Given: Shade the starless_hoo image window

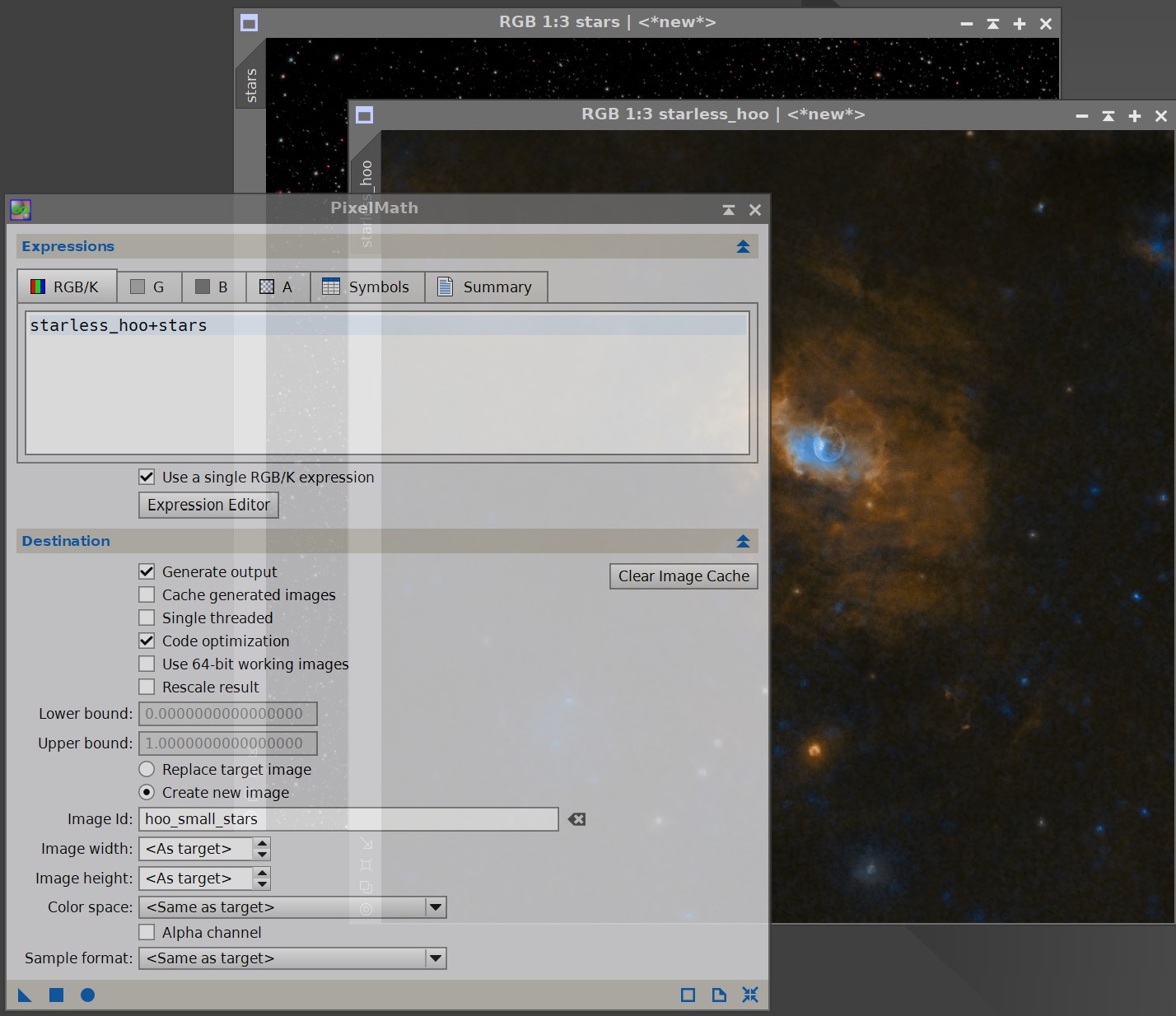Looking at the screenshot, I should pyautogui.click(x=1108, y=116).
